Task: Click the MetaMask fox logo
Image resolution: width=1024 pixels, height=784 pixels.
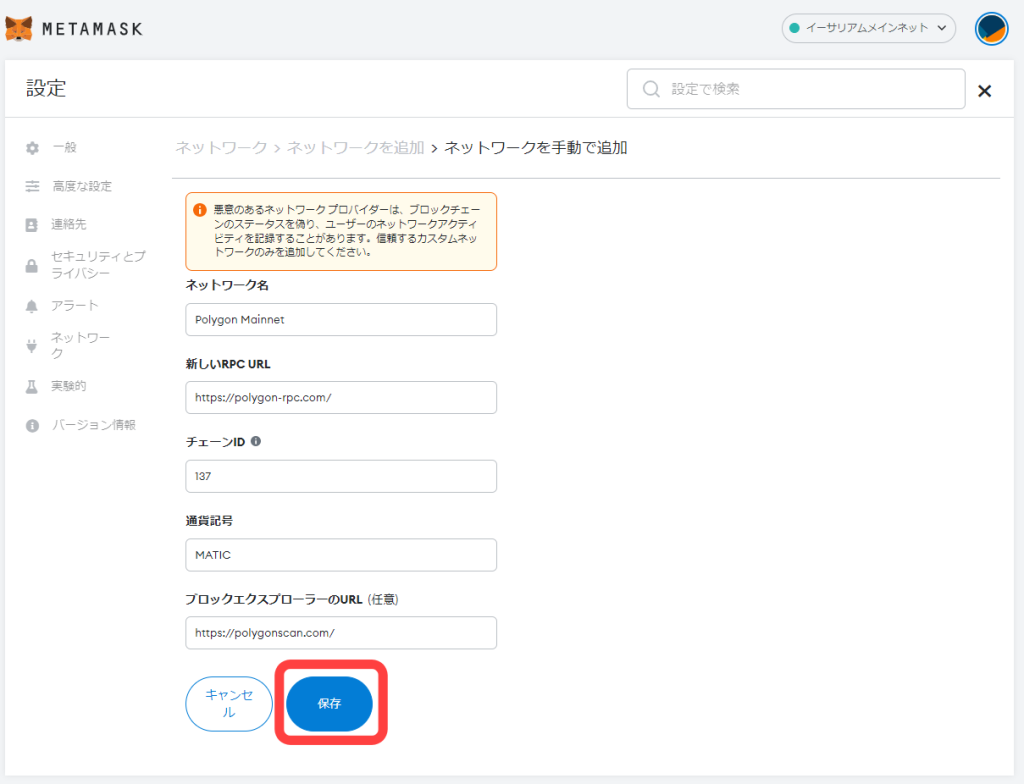Action: click(x=19, y=29)
